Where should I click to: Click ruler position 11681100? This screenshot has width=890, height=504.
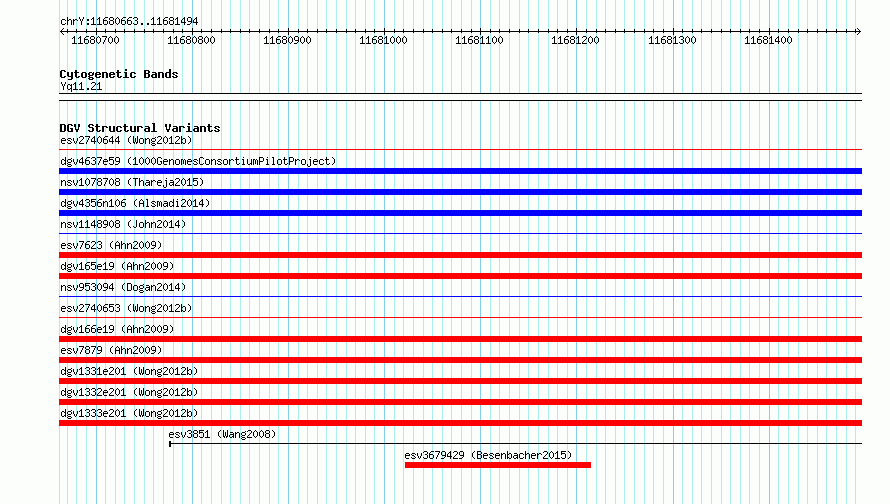479,40
